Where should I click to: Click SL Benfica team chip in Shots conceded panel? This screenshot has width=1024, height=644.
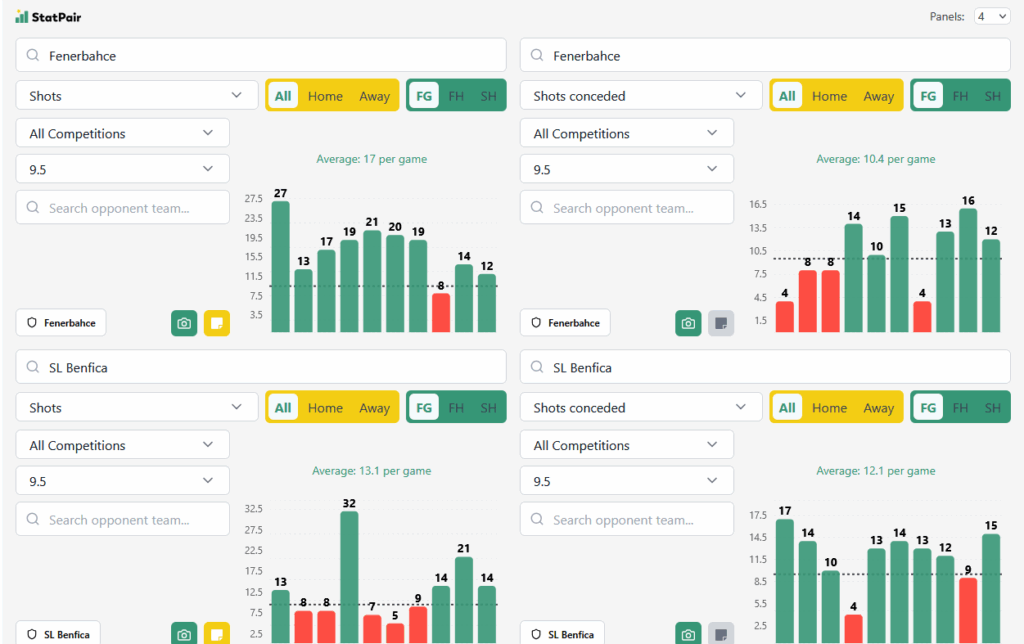tap(562, 634)
